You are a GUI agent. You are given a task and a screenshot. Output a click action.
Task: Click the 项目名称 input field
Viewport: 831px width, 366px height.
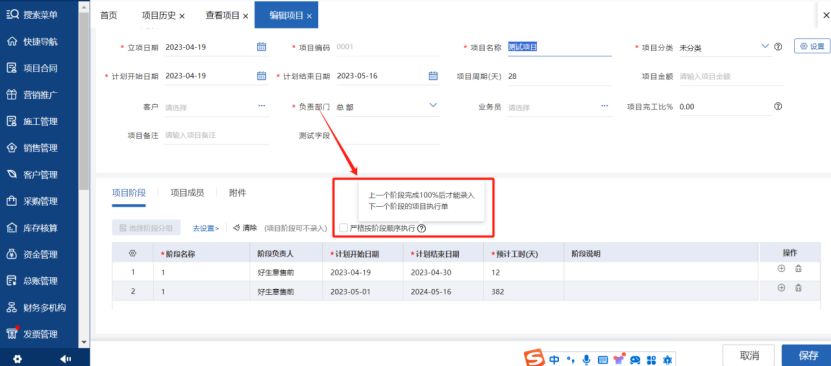click(x=559, y=47)
